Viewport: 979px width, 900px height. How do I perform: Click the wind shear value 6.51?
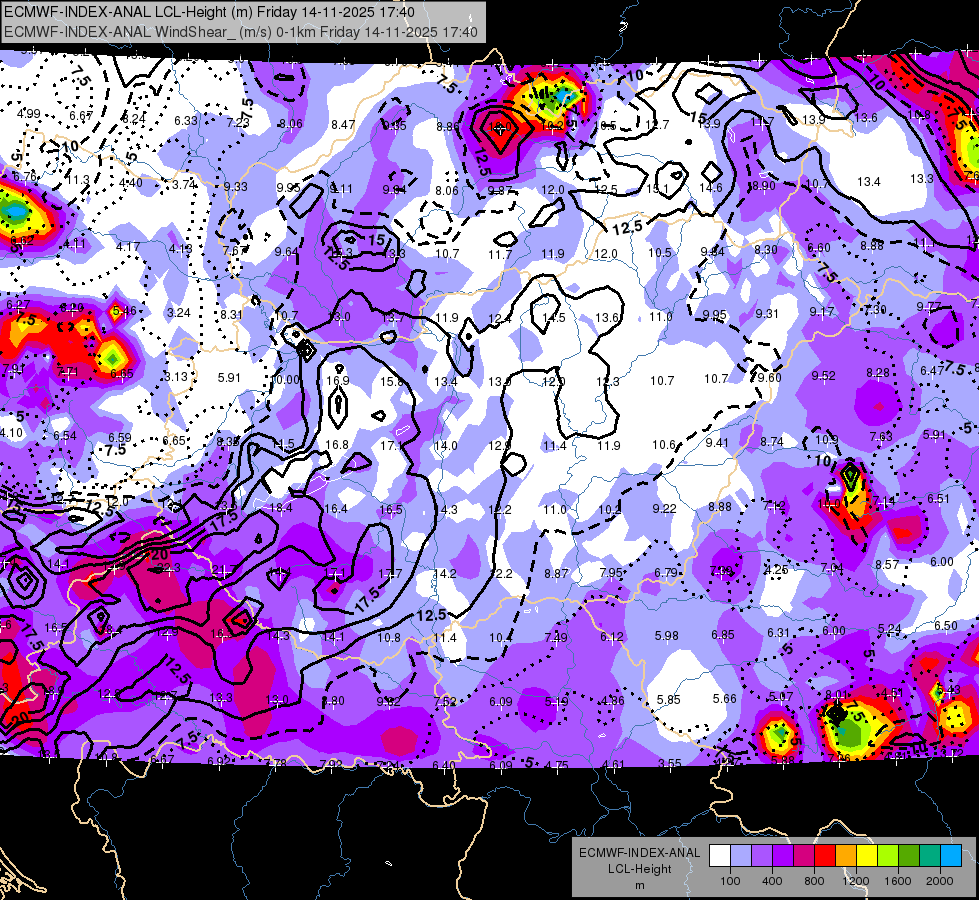tap(938, 498)
